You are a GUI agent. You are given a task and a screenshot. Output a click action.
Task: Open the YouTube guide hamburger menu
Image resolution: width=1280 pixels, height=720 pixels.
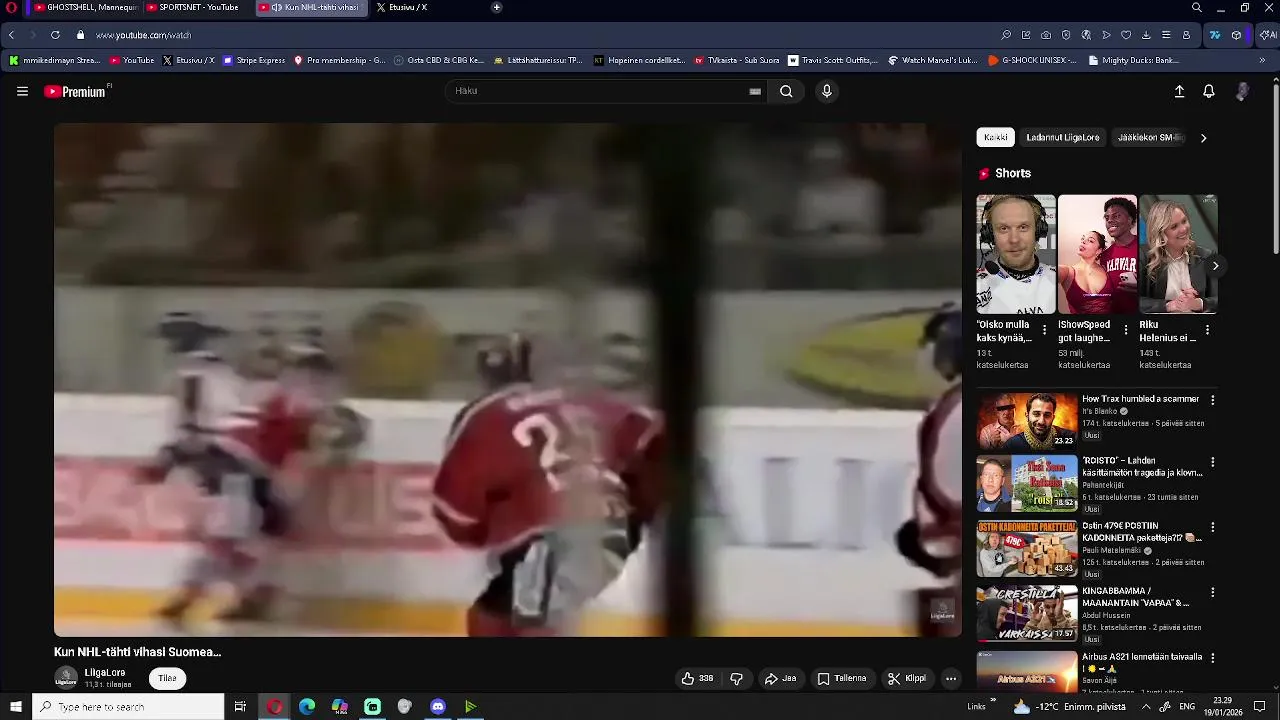pyautogui.click(x=22, y=91)
